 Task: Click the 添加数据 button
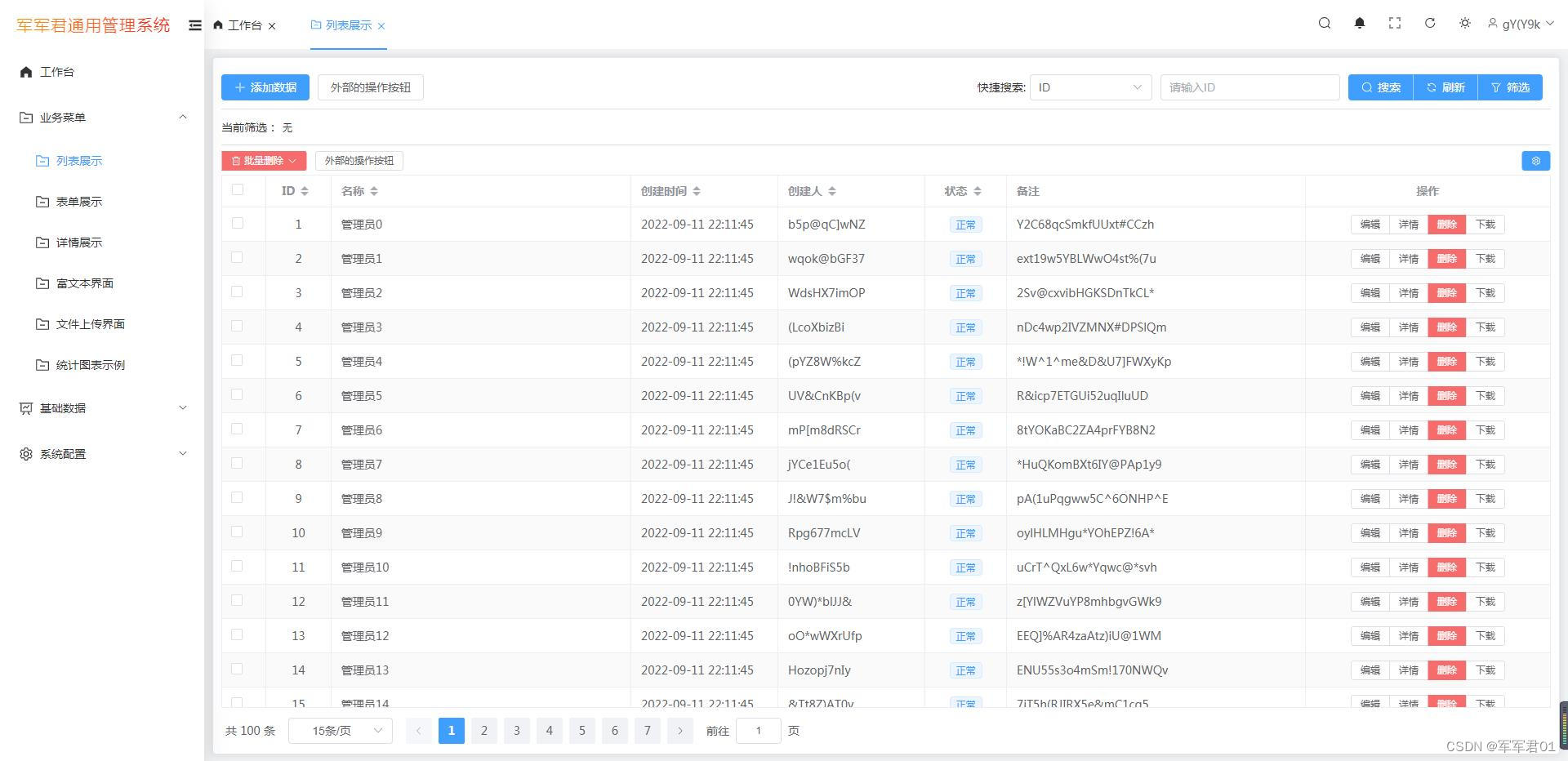coord(265,87)
